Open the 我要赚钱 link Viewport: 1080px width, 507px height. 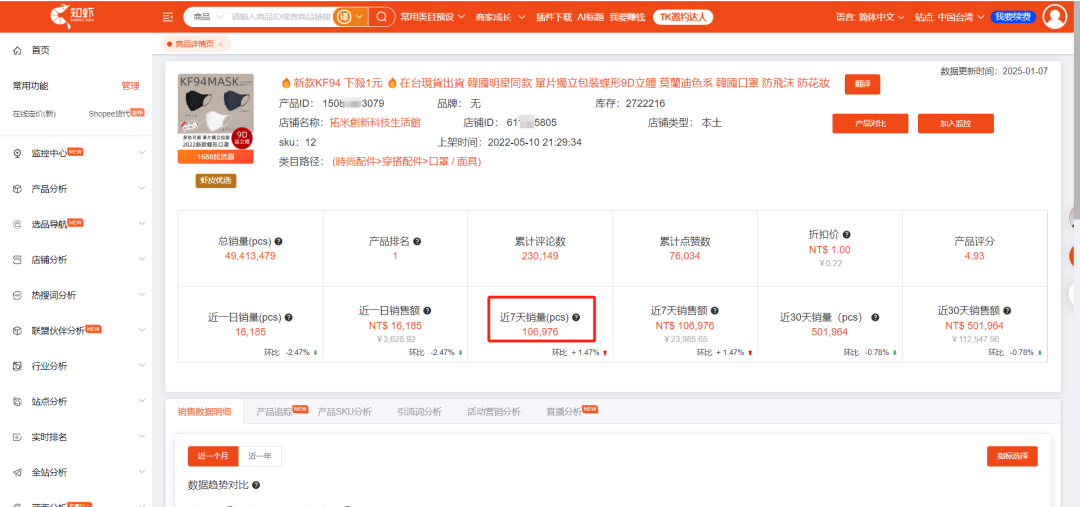click(627, 17)
